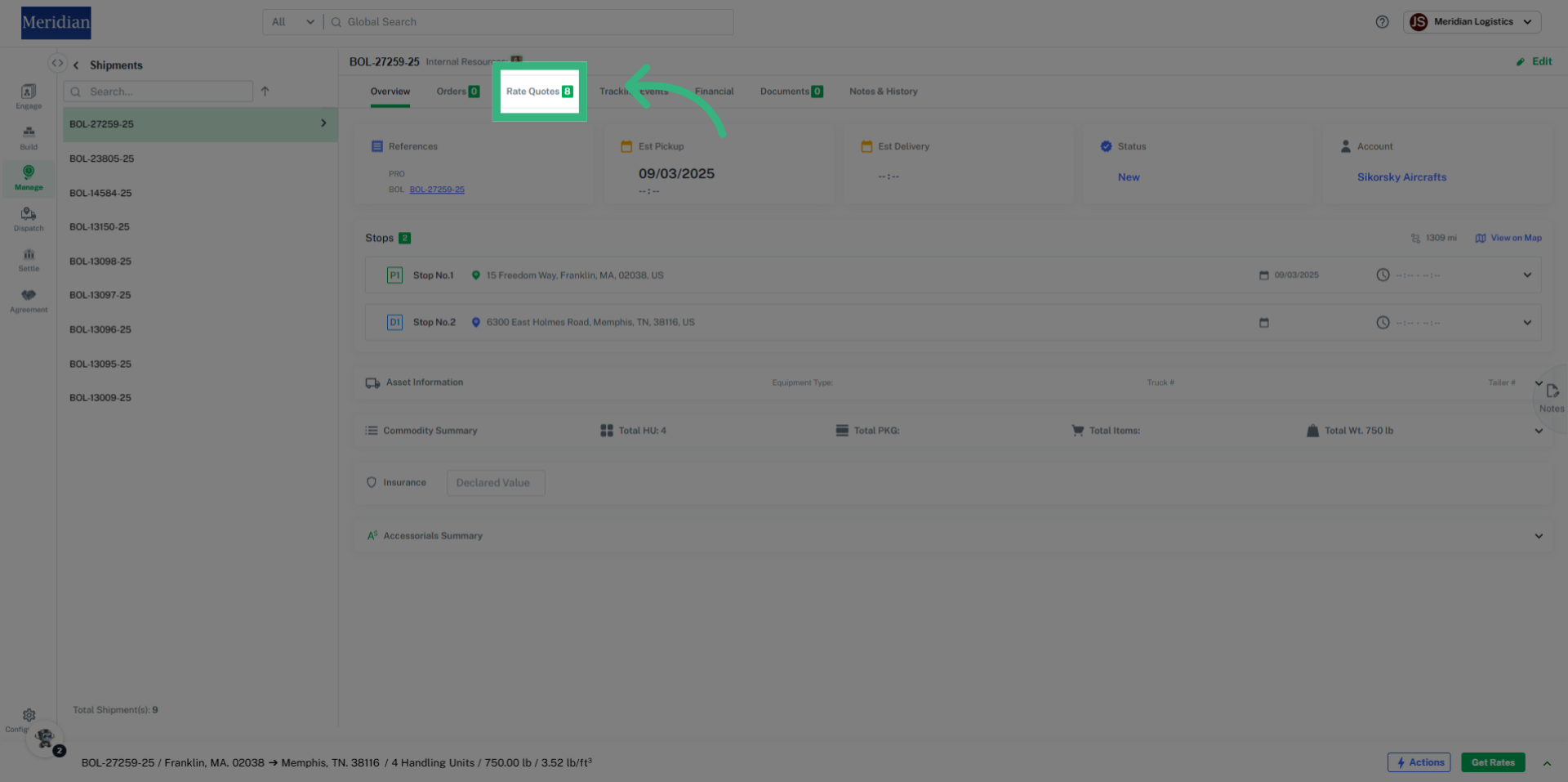The width and height of the screenshot is (1568, 782).
Task: Select shipment BOL-13096-25
Action: click(200, 329)
